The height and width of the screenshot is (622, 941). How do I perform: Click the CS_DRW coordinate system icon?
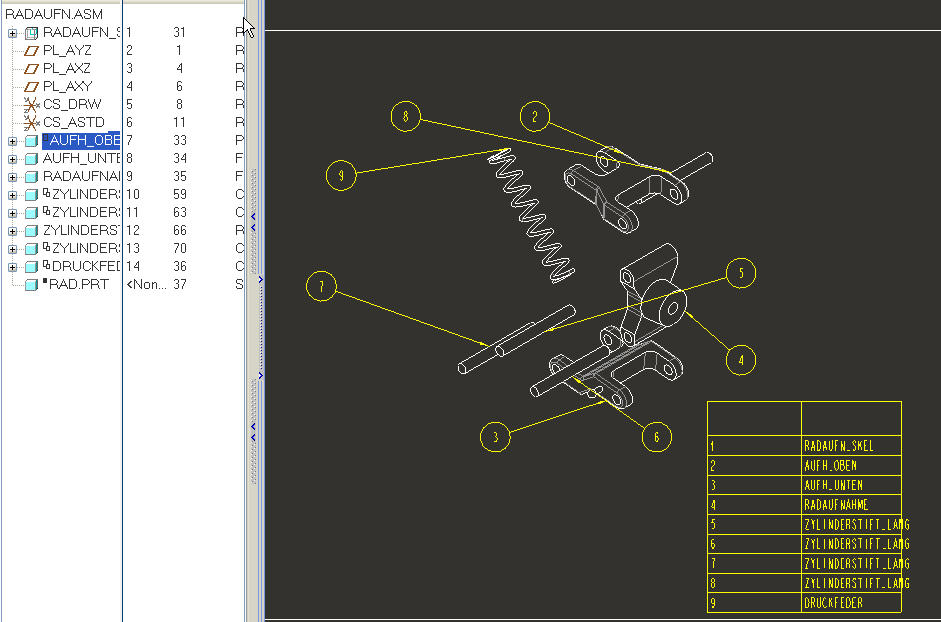[x=31, y=105]
